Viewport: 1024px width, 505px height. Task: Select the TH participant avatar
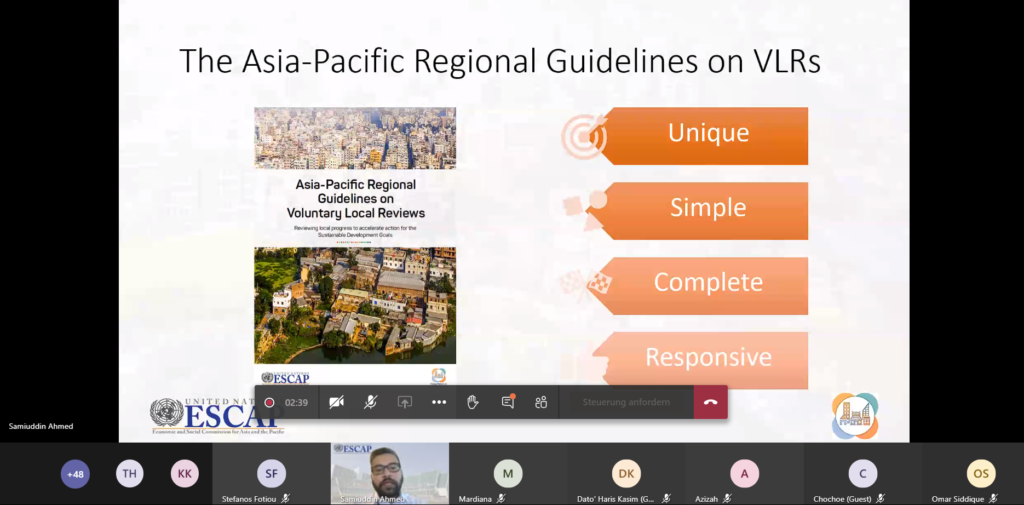tap(129, 474)
